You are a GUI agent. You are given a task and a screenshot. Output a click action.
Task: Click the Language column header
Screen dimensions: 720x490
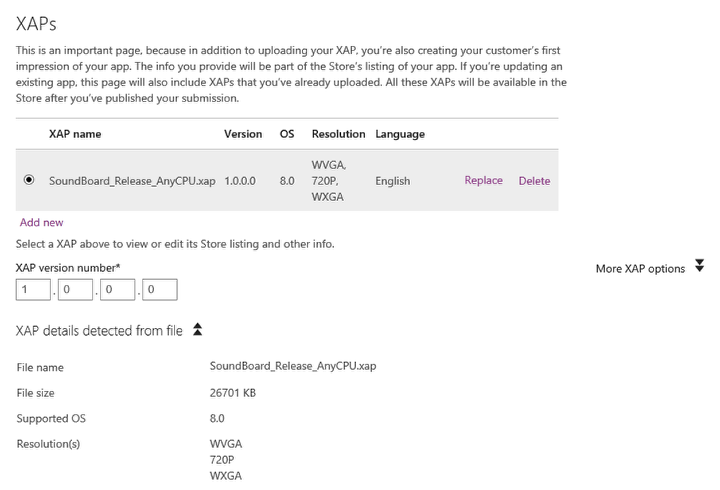click(400, 134)
